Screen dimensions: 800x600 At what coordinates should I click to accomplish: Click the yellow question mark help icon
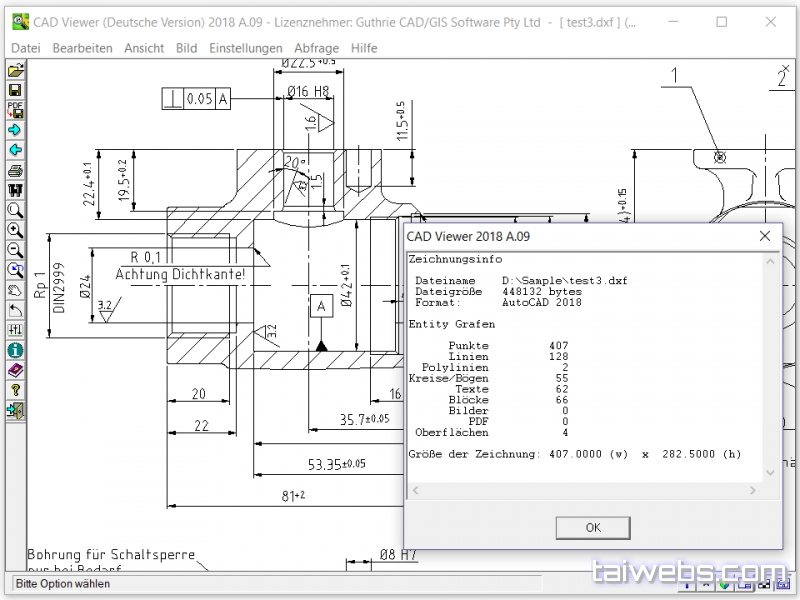pos(15,390)
